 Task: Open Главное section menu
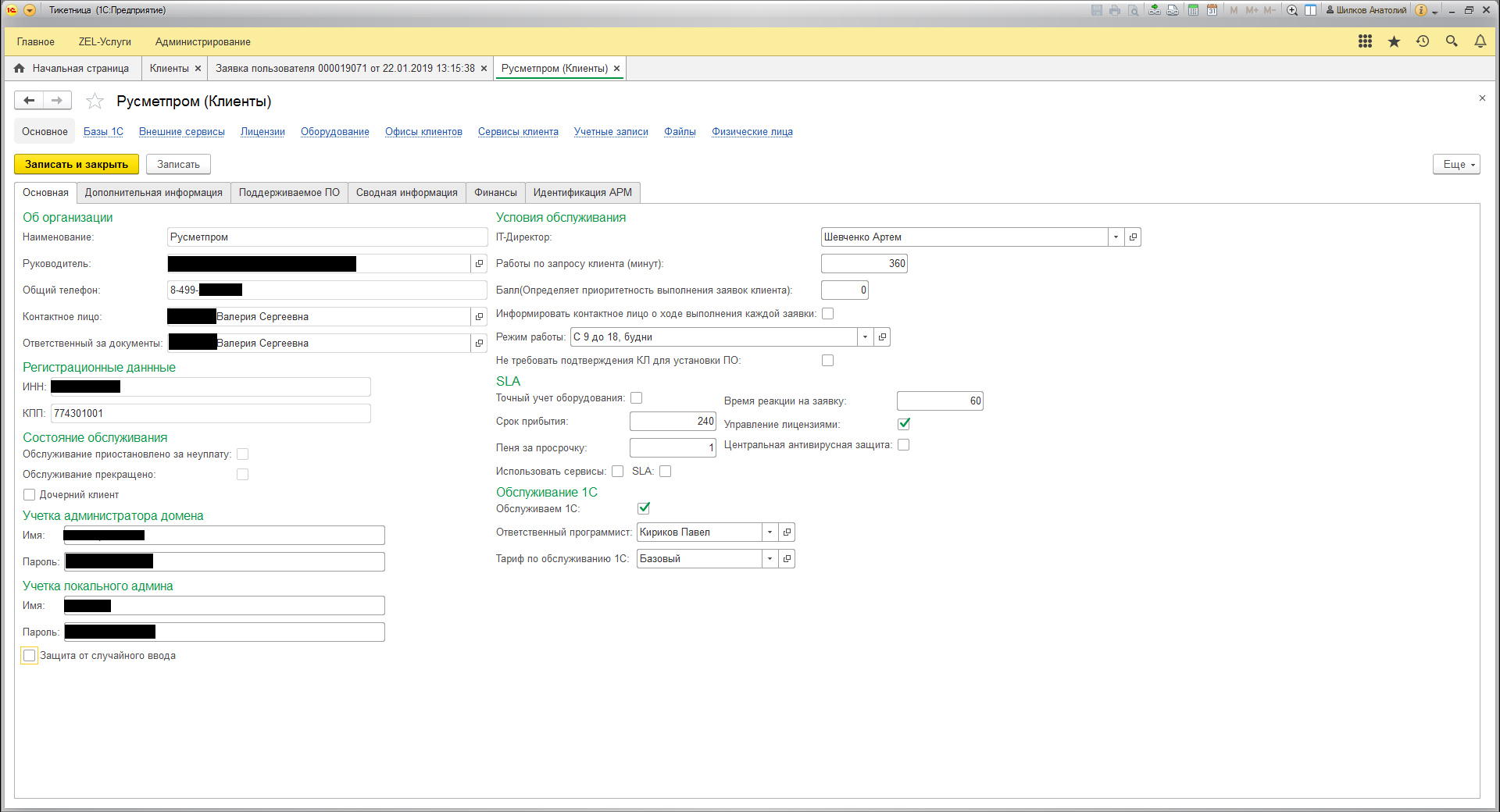[36, 42]
